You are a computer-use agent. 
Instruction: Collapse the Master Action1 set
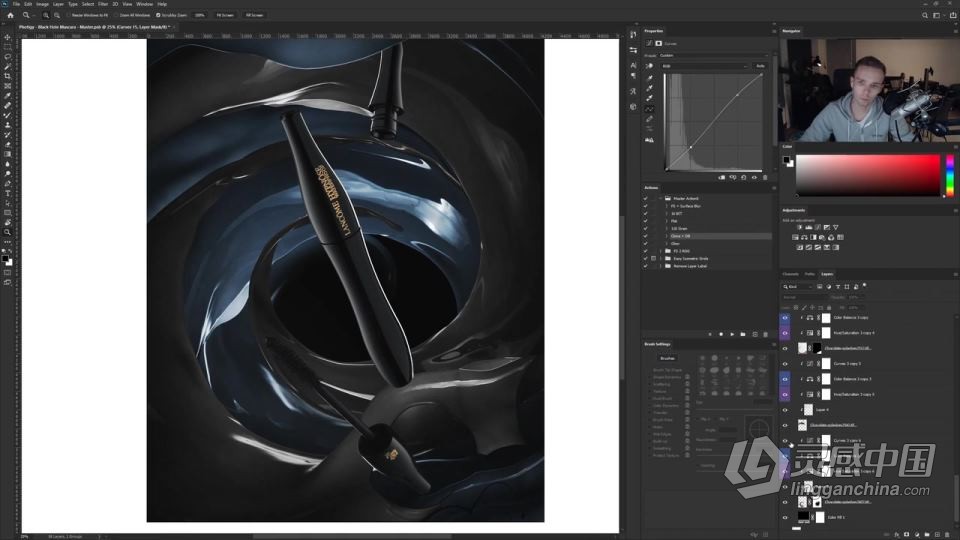(661, 198)
